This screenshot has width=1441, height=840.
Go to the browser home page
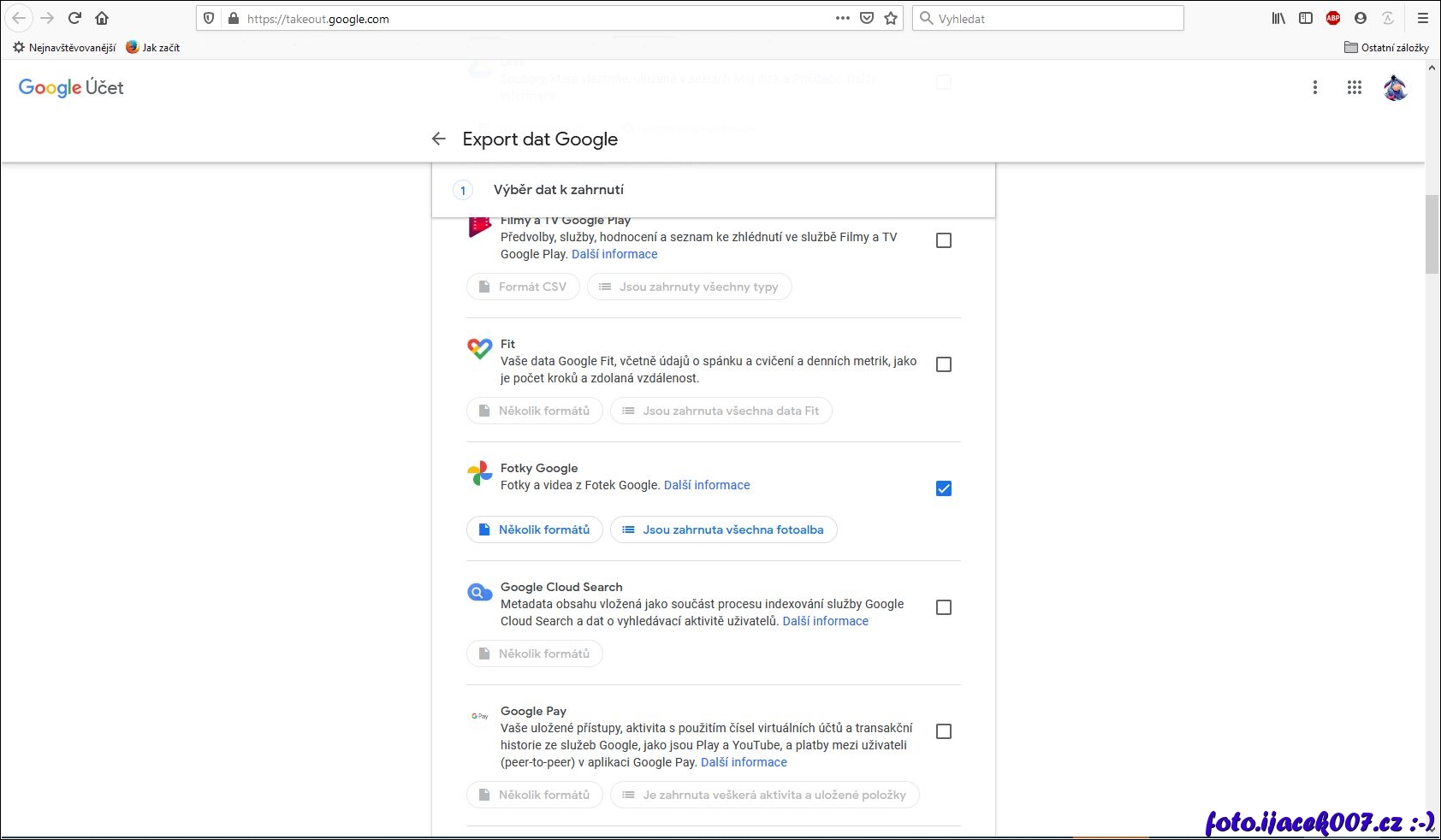pyautogui.click(x=102, y=18)
